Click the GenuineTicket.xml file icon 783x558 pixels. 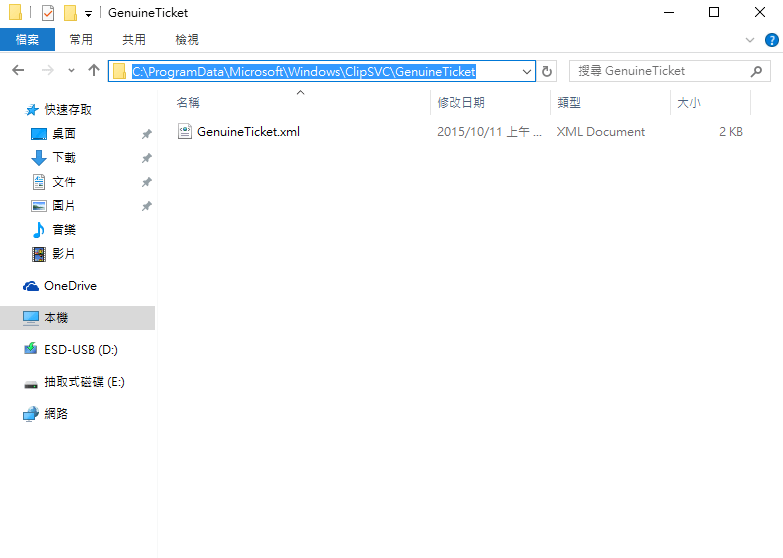pyautogui.click(x=185, y=131)
